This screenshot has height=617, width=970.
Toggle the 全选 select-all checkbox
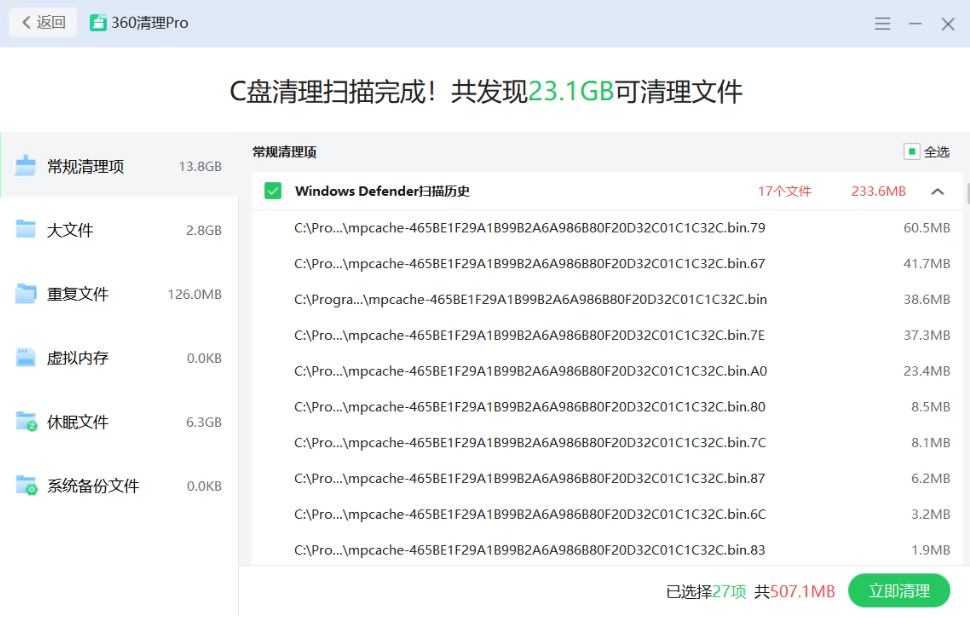(x=911, y=152)
